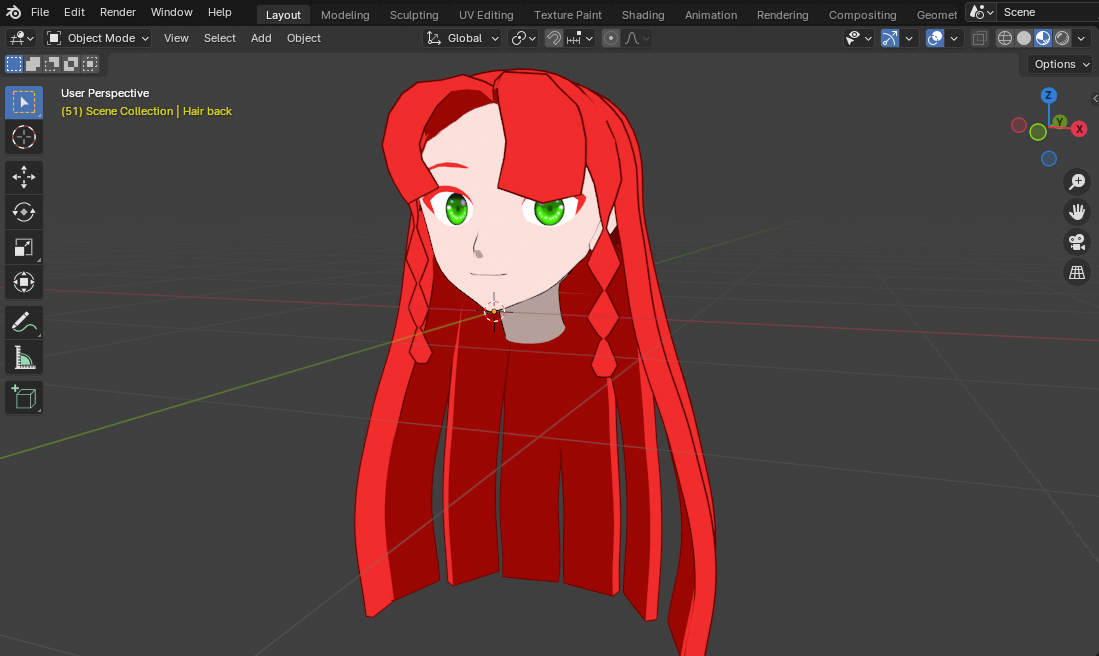Image resolution: width=1099 pixels, height=656 pixels.
Task: Switch to wireframe viewport shading
Action: pos(1005,39)
